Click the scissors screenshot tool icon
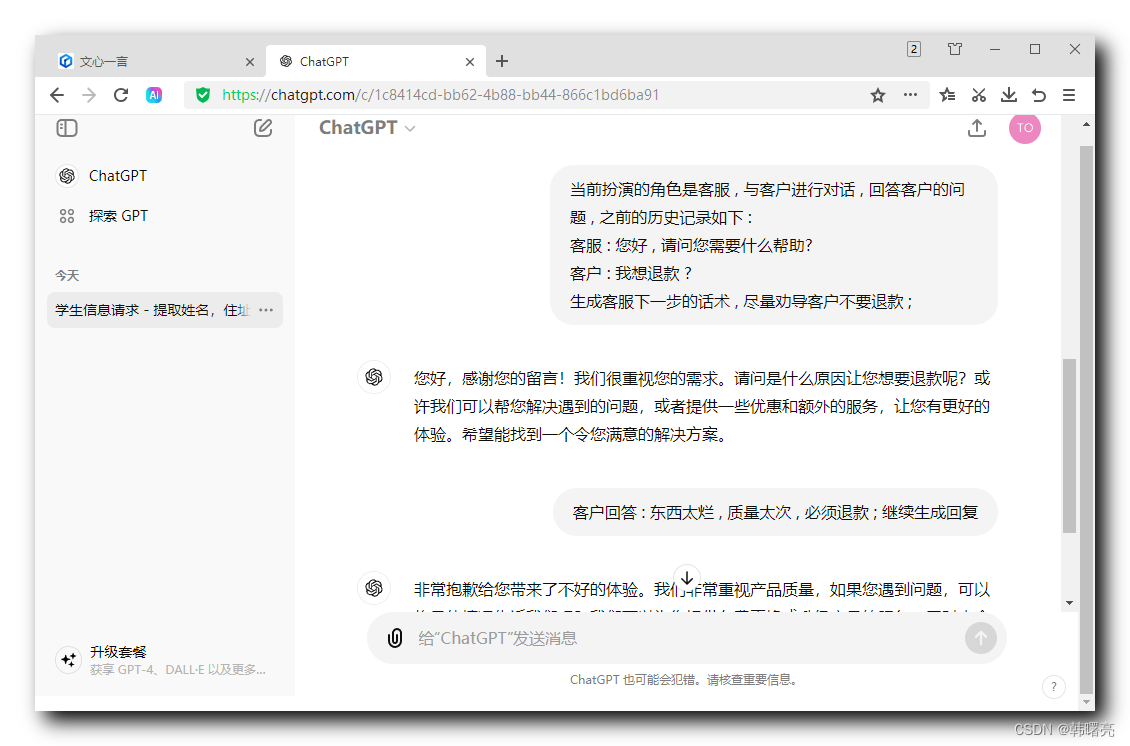Image resolution: width=1130 pixels, height=746 pixels. (979, 95)
